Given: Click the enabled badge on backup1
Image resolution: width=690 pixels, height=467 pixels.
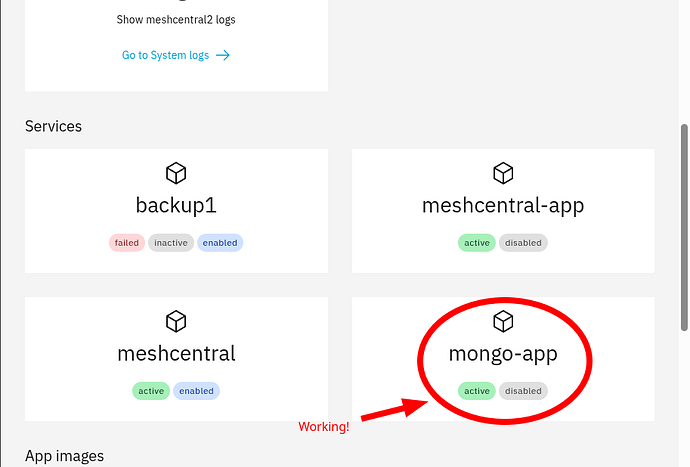Looking at the screenshot, I should (220, 243).
